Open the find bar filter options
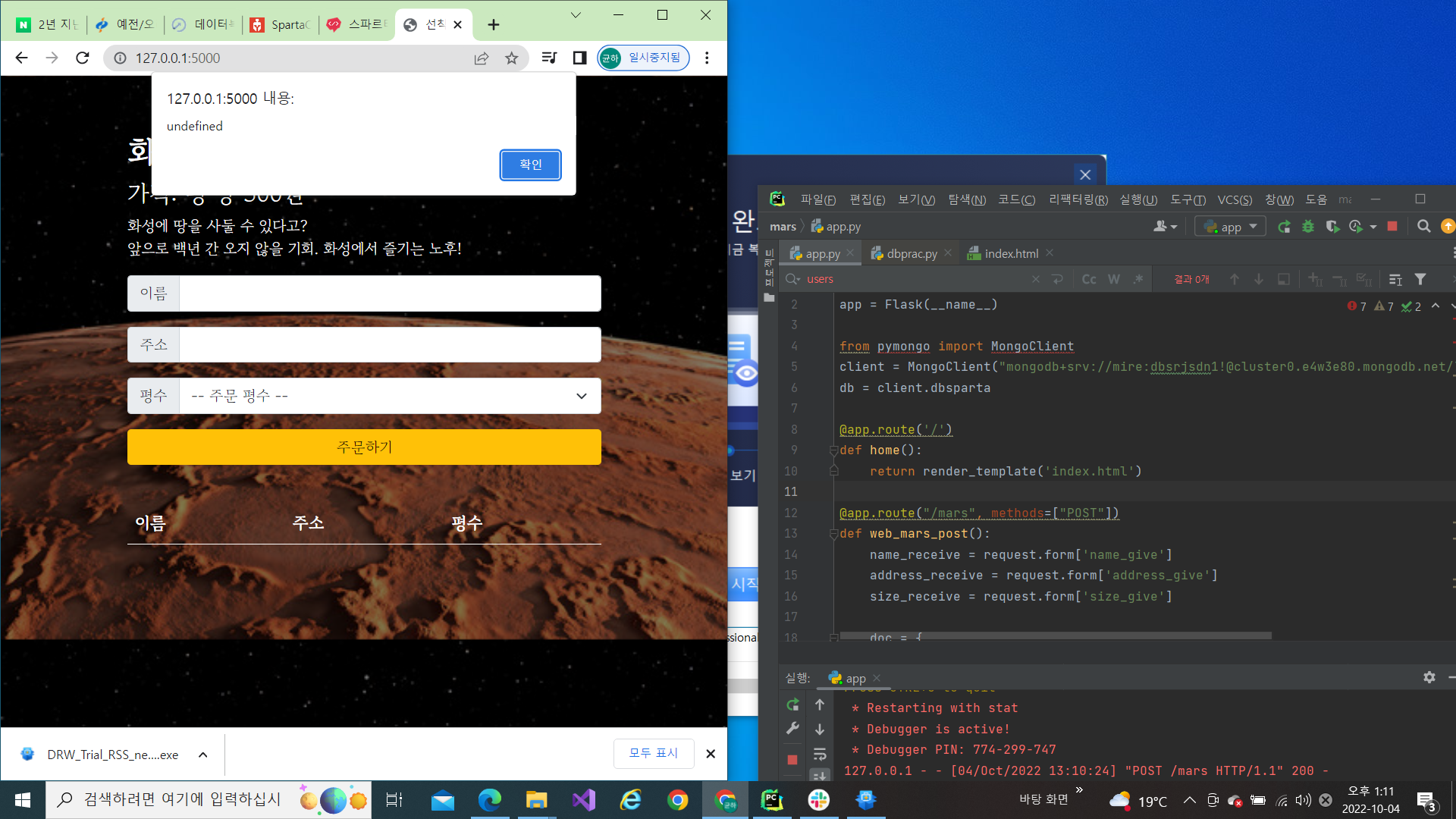This screenshot has height=819, width=1456. click(x=1420, y=279)
